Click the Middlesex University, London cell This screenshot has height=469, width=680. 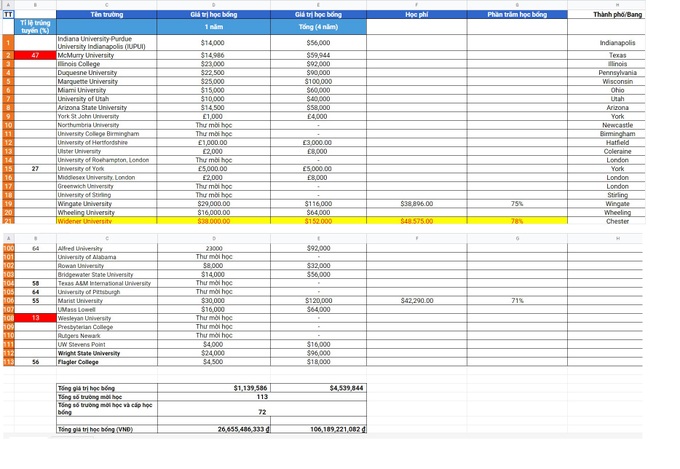tap(107, 177)
